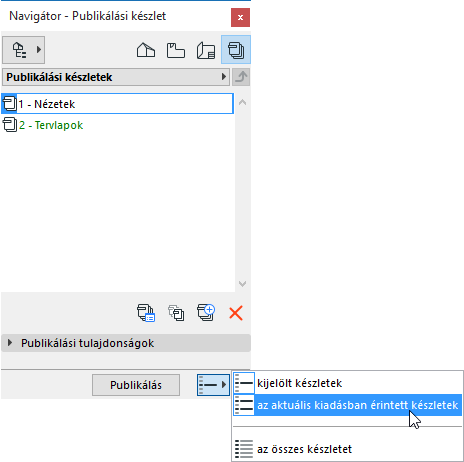464x462 pixels.
Task: Choose 'kijelölt készletek' menu option
Action: coord(347,383)
